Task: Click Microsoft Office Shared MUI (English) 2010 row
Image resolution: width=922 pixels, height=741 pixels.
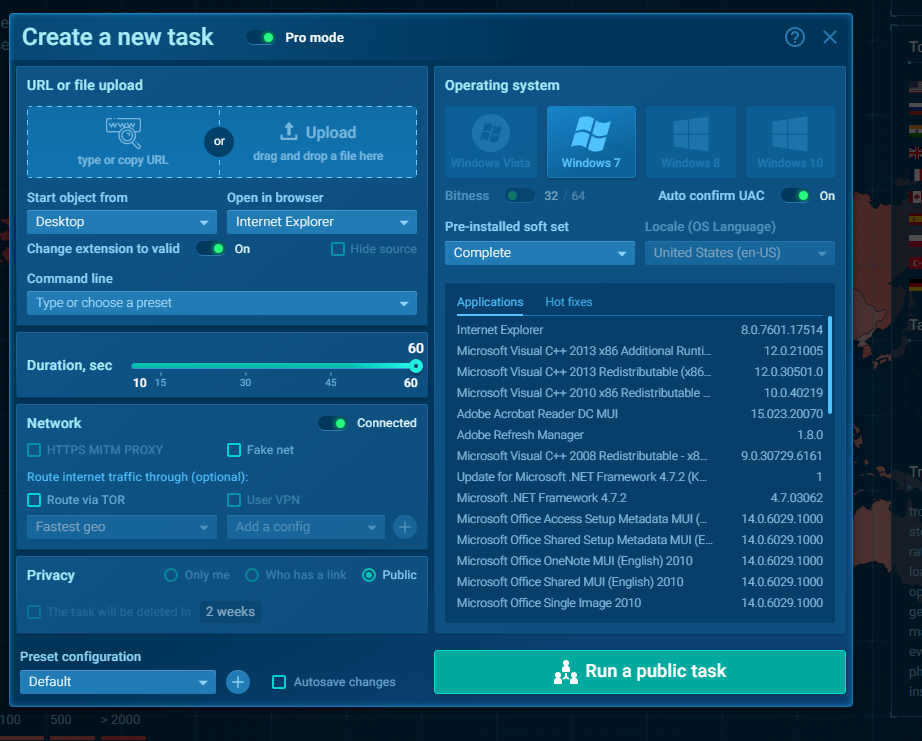Action: pos(640,582)
